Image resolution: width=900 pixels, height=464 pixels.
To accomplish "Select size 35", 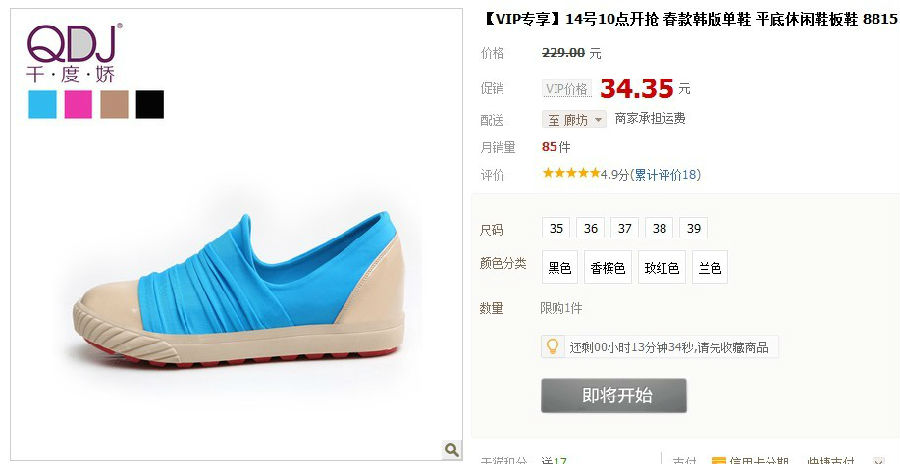I will pyautogui.click(x=556, y=228).
